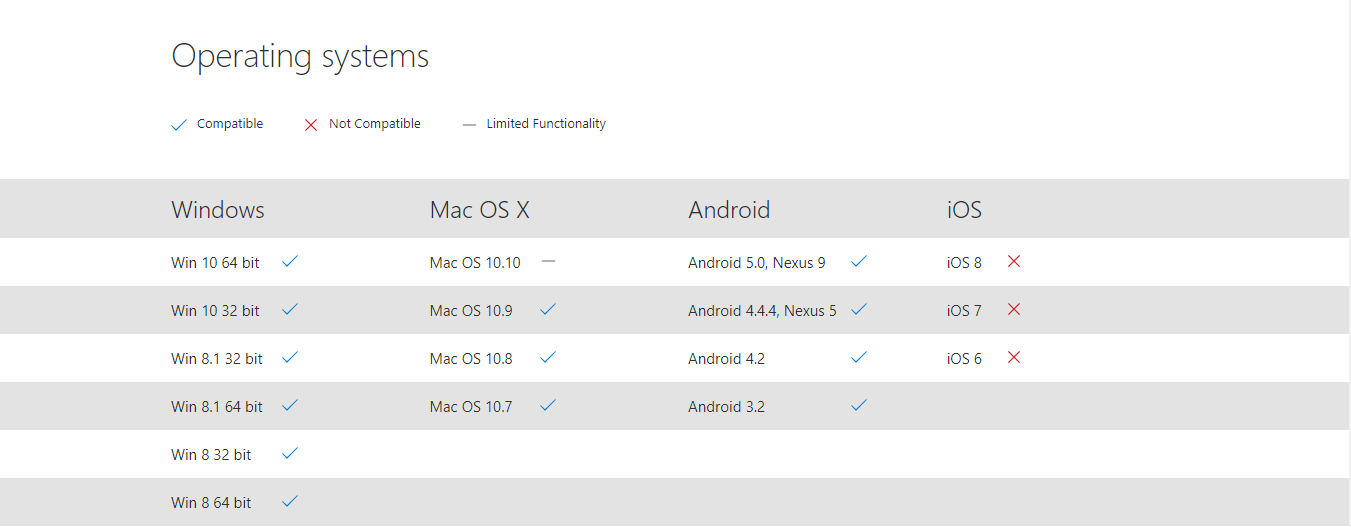This screenshot has height=527, width=1351.
Task: Click the checkmark for Win 8.1 64 bit
Action: (x=290, y=405)
